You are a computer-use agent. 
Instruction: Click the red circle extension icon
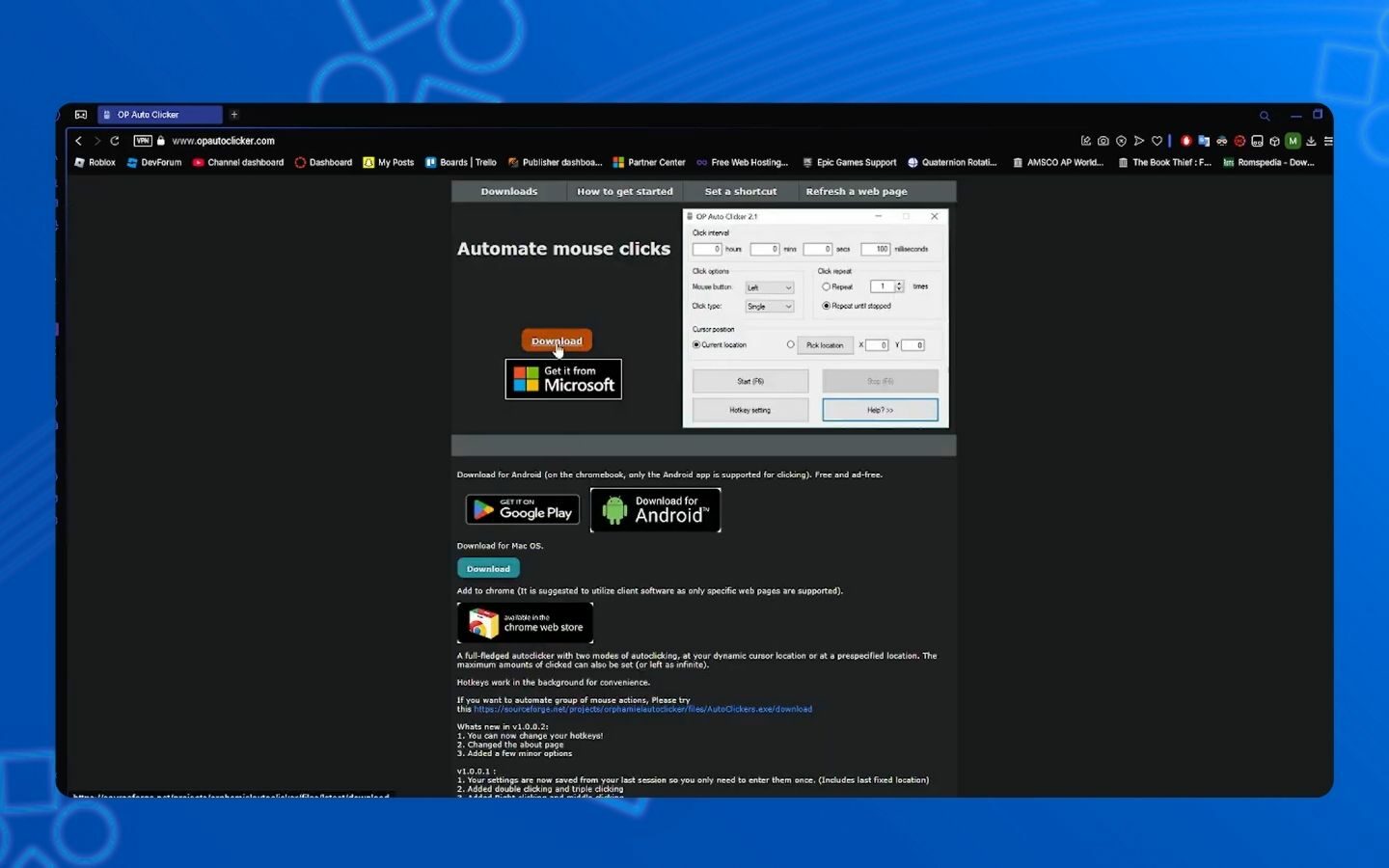1239,141
